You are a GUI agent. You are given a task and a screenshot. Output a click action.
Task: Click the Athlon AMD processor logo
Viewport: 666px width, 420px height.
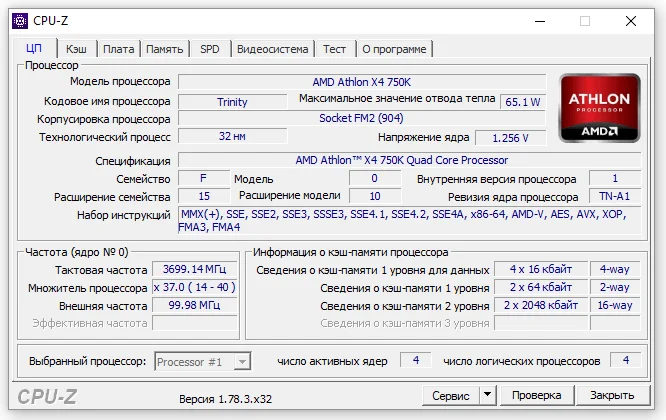point(599,108)
